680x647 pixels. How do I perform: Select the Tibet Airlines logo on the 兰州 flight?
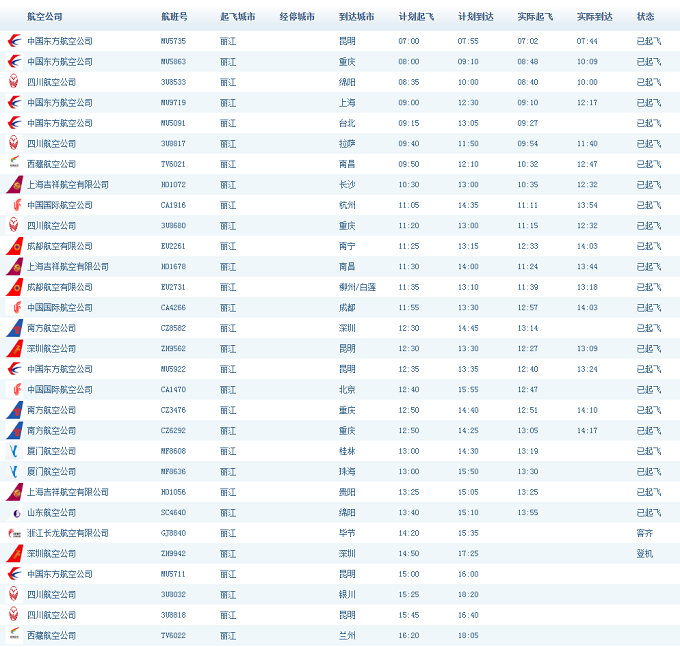click(14, 636)
